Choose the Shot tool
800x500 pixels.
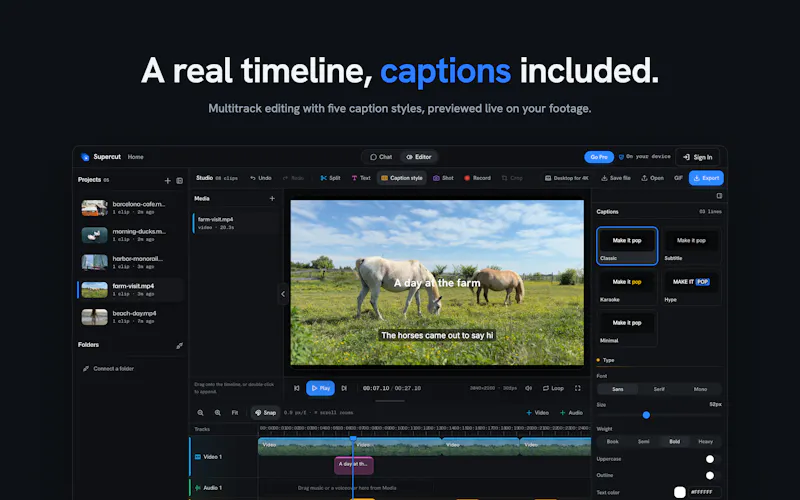pyautogui.click(x=443, y=178)
